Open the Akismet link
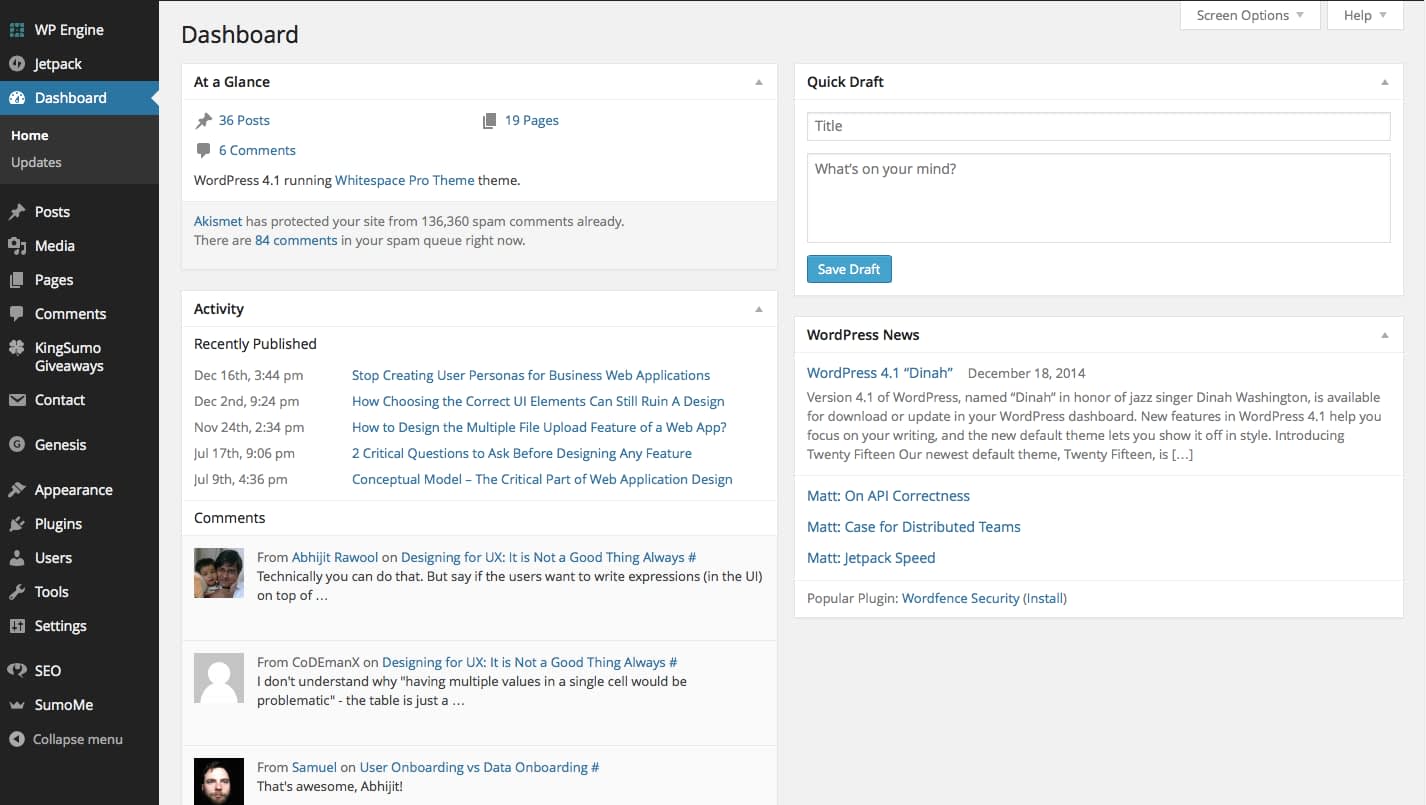 coord(218,221)
